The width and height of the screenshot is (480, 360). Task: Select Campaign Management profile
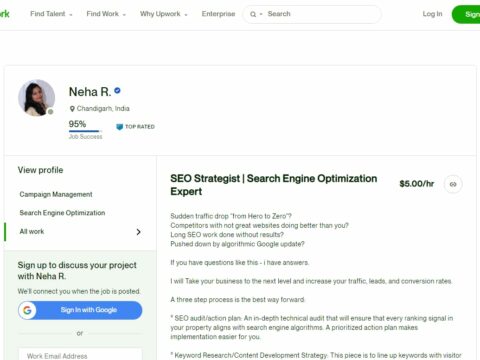click(x=56, y=194)
